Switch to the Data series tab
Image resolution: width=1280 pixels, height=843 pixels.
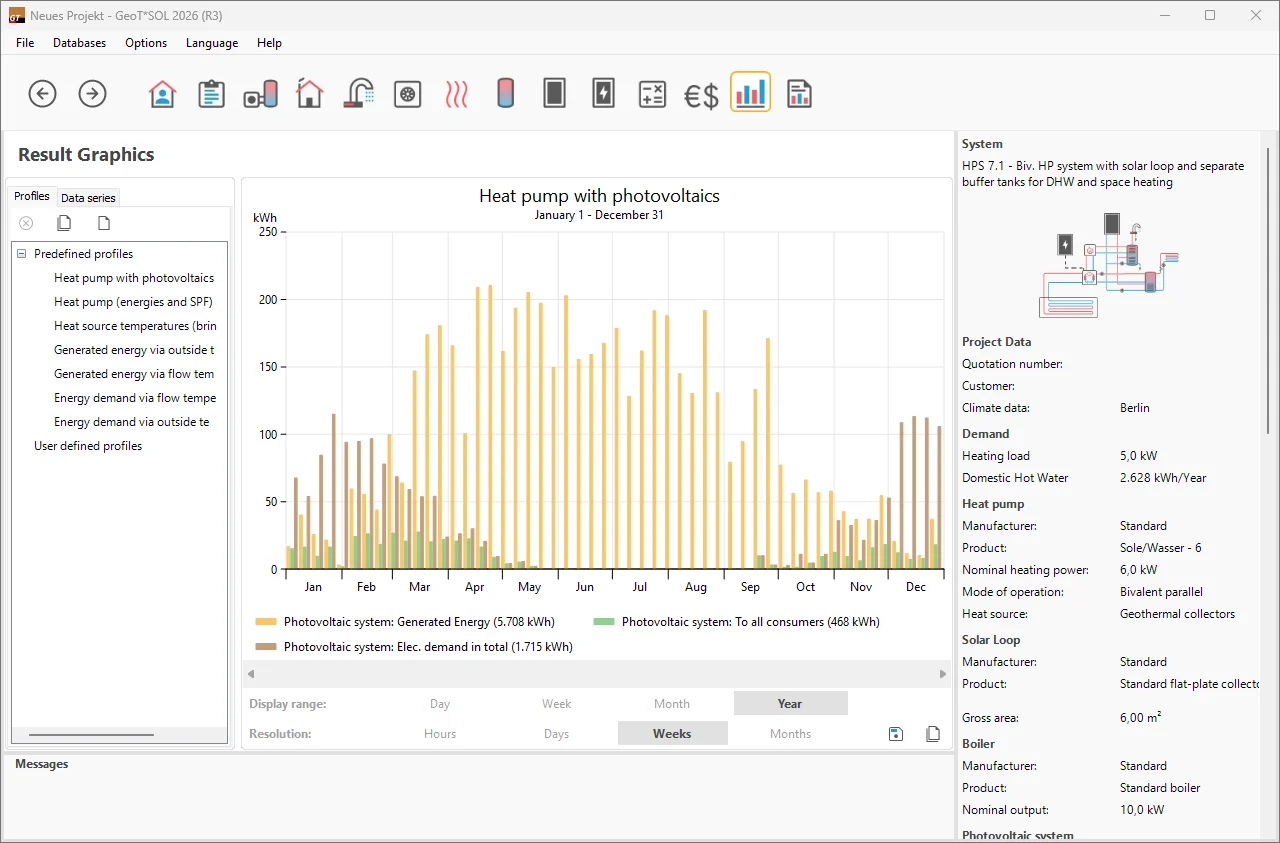(88, 198)
